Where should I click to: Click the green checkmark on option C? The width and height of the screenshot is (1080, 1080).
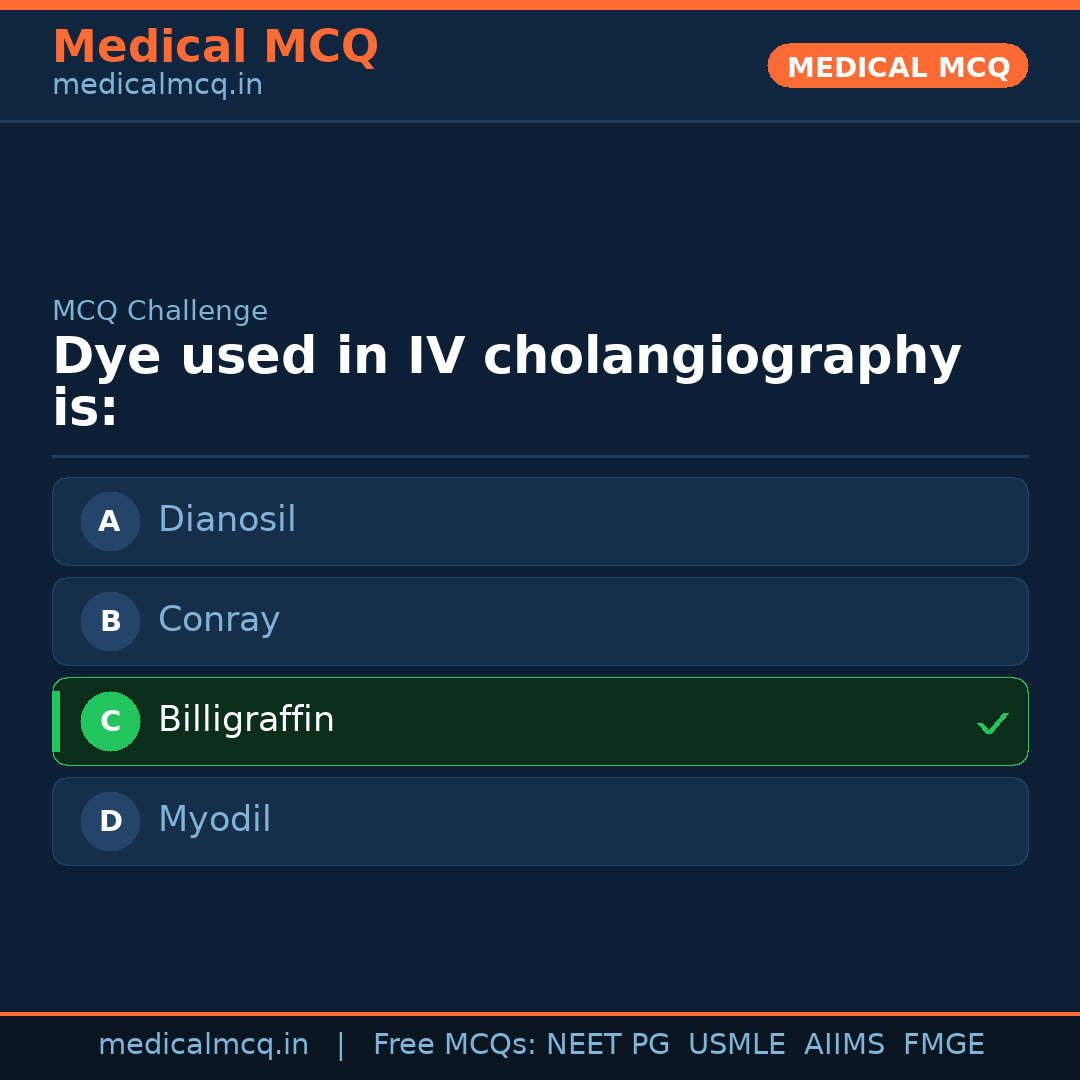992,722
